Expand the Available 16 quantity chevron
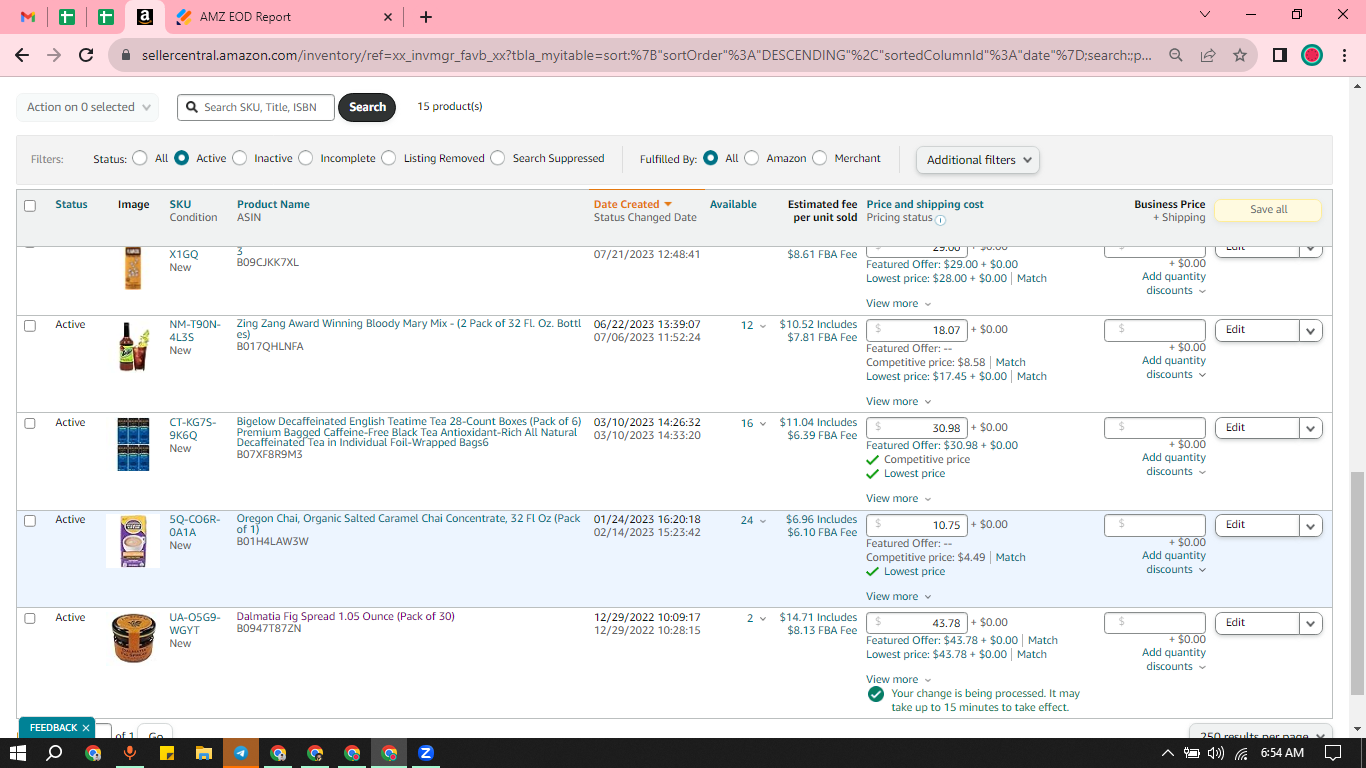1366x768 pixels. coord(763,424)
